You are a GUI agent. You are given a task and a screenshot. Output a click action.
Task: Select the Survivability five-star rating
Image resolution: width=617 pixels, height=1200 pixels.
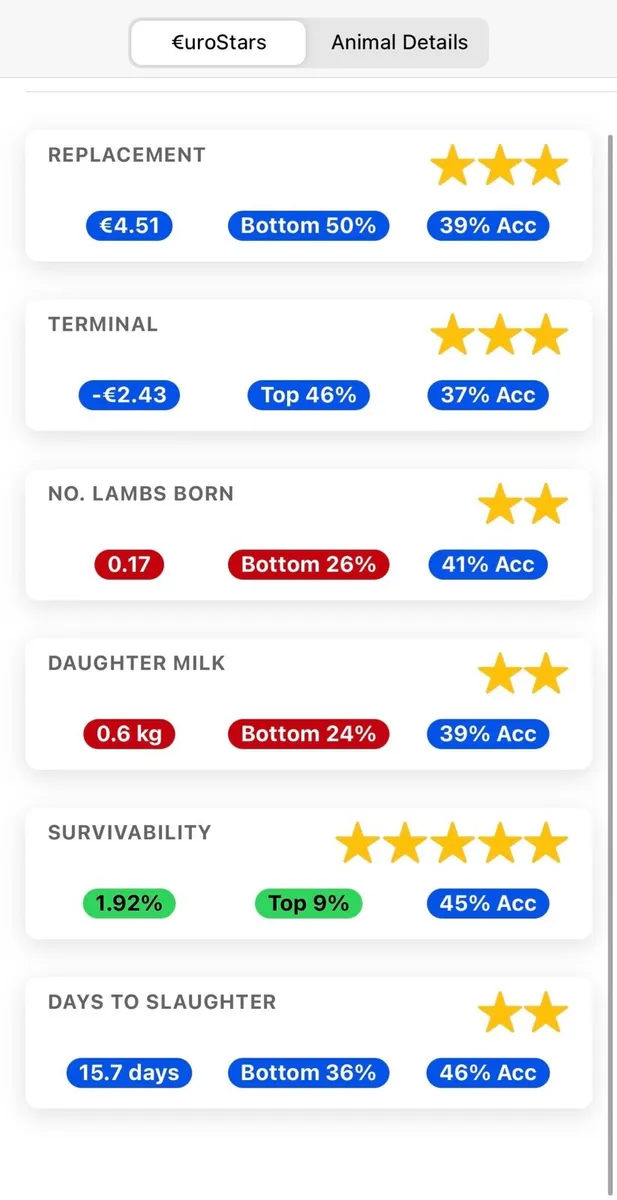click(x=452, y=844)
